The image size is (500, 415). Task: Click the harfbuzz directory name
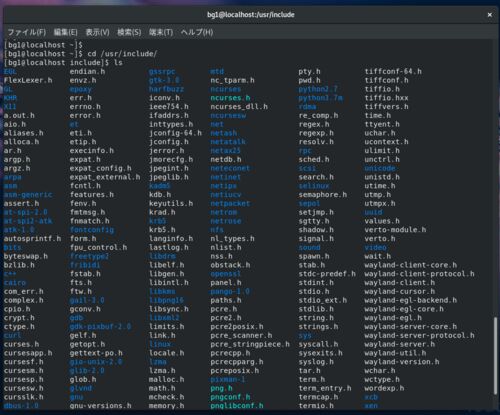tap(166, 89)
